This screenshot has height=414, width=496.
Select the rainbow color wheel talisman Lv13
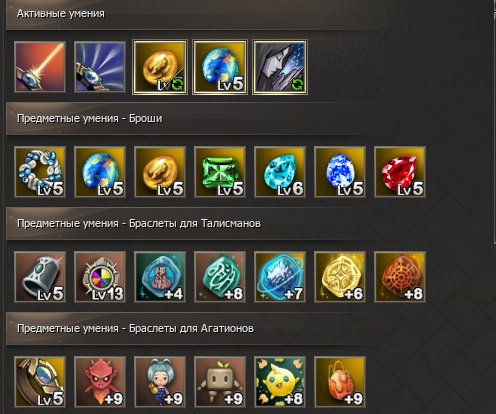click(100, 277)
